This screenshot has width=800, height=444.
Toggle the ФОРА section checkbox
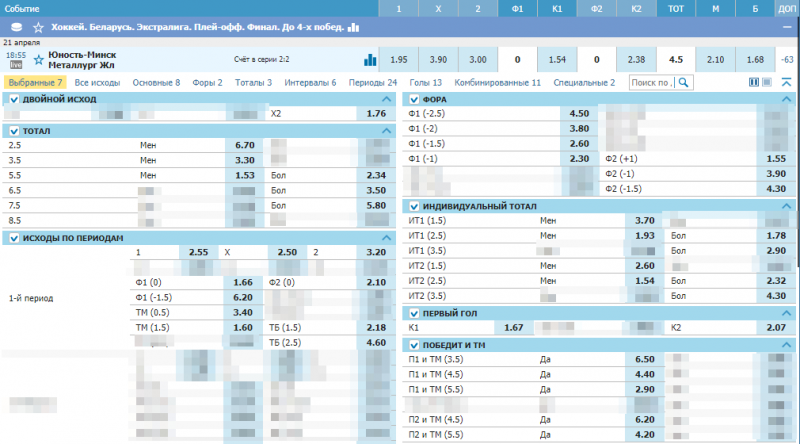414,99
